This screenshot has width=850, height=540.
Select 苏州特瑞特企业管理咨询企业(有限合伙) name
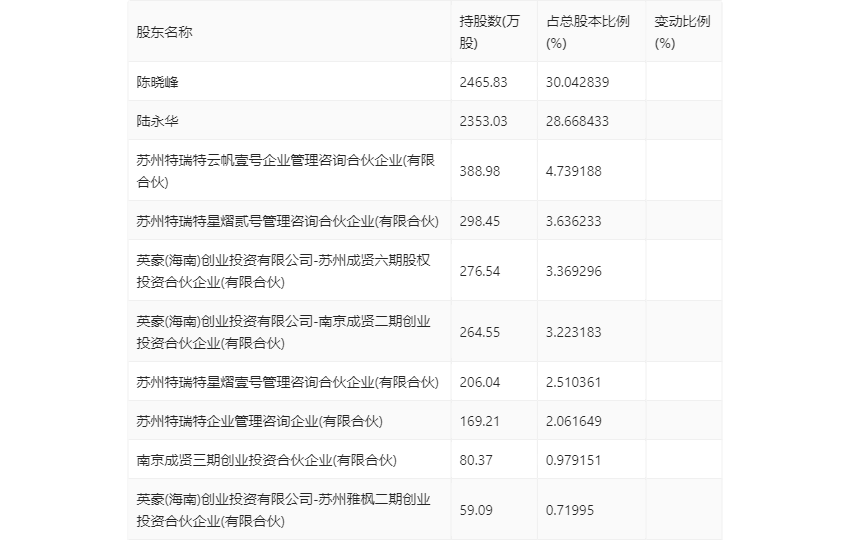pyautogui.click(x=259, y=421)
